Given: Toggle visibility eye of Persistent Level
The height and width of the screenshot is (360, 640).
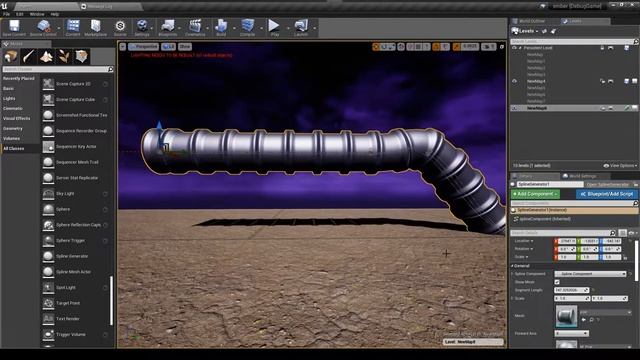Looking at the screenshot, I should [514, 48].
